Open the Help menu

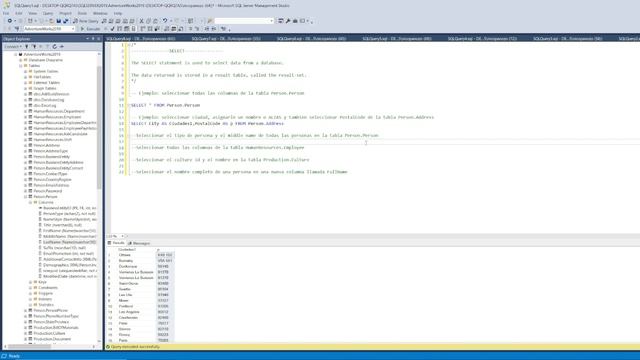(x=118, y=13)
